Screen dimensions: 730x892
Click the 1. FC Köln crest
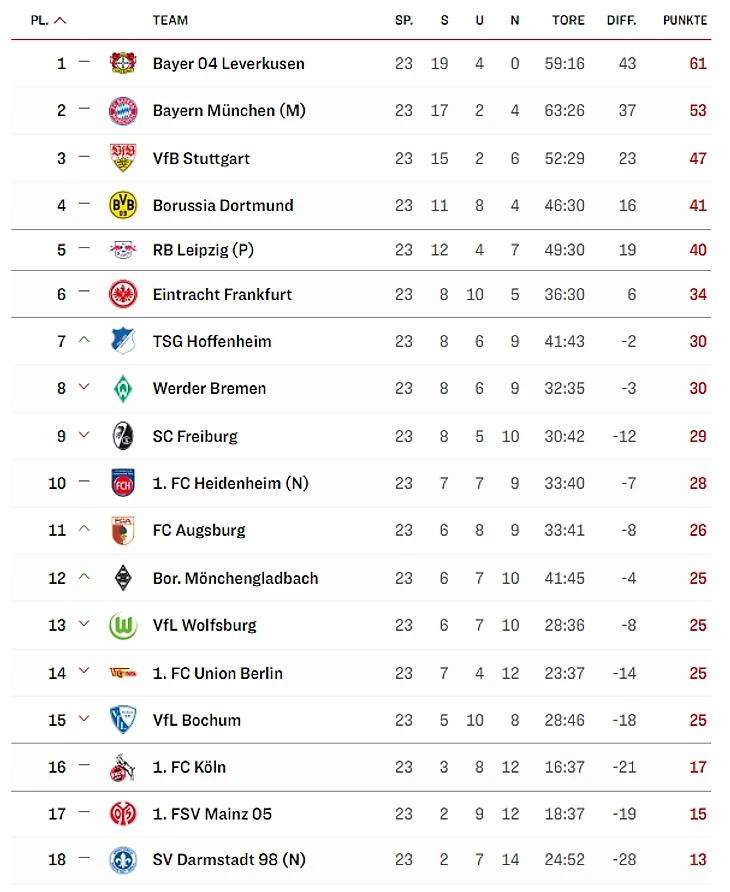[x=123, y=767]
